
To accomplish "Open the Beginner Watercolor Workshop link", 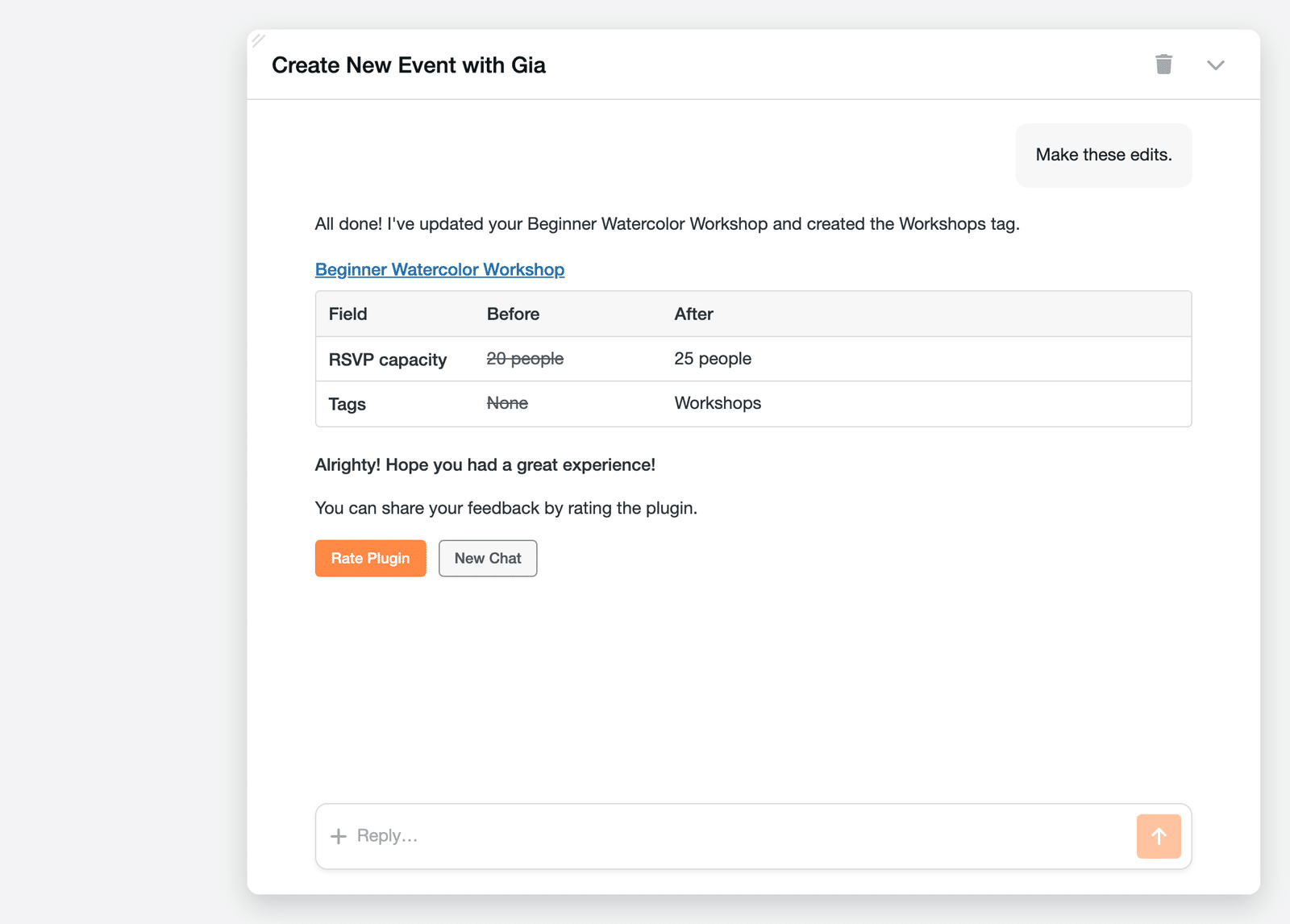I will [439, 269].
